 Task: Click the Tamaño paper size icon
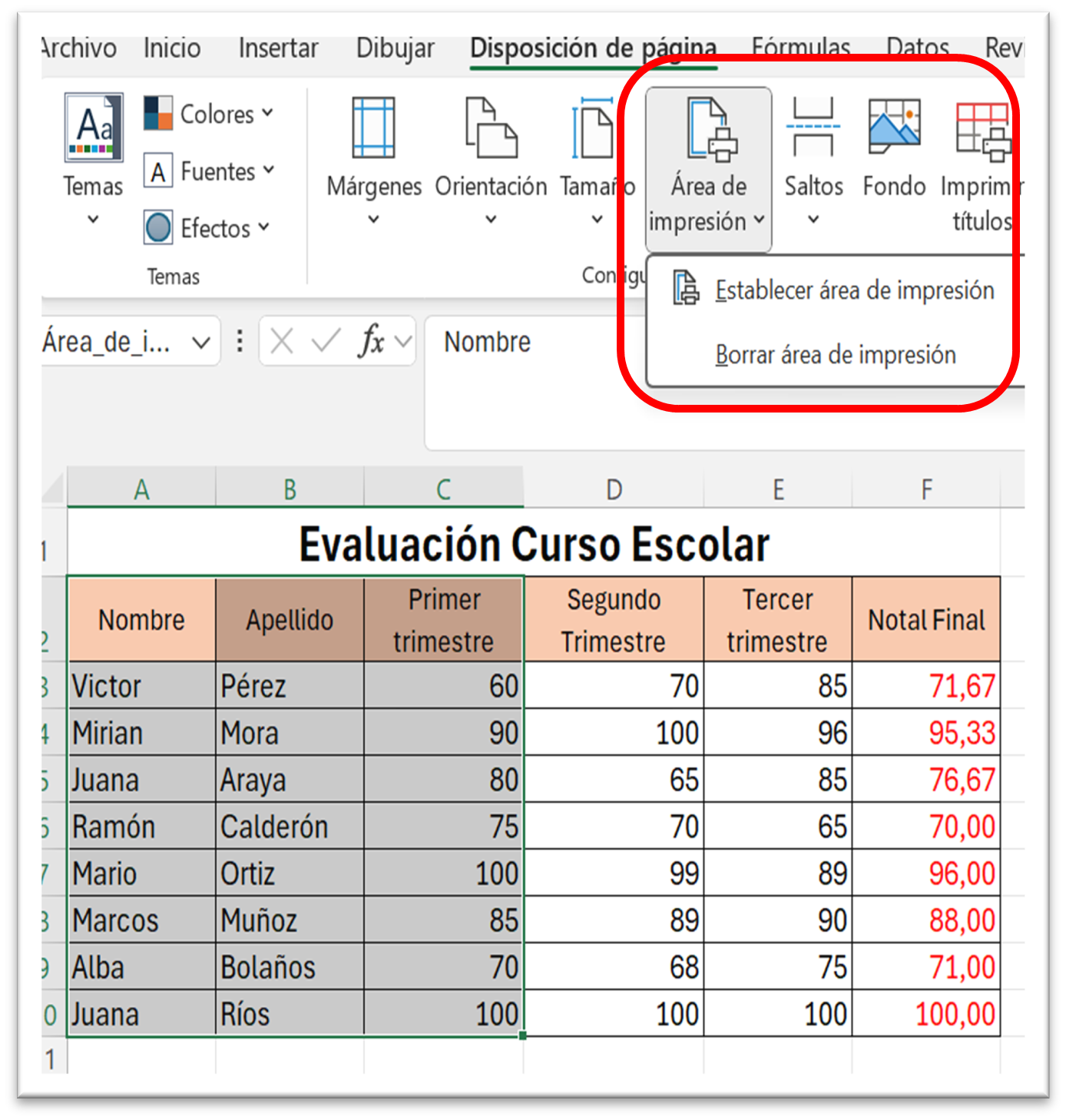click(x=594, y=128)
